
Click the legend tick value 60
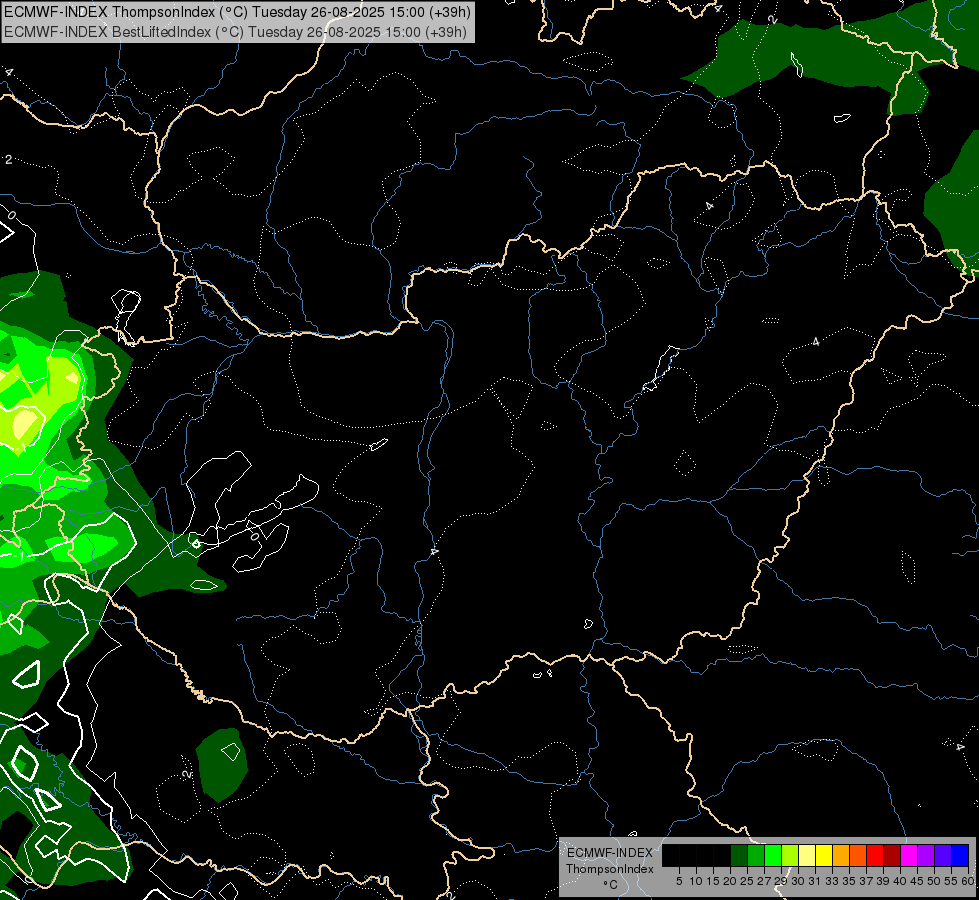tap(968, 881)
